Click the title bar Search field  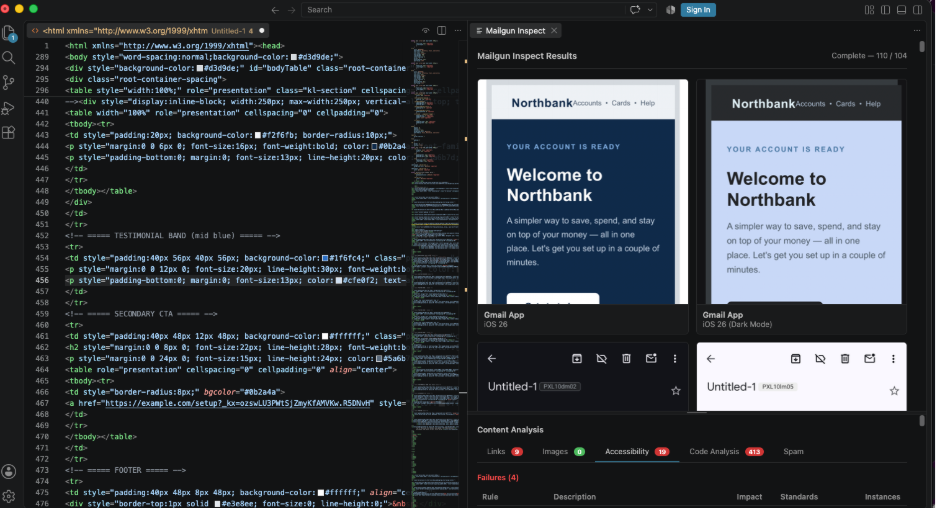pos(463,10)
